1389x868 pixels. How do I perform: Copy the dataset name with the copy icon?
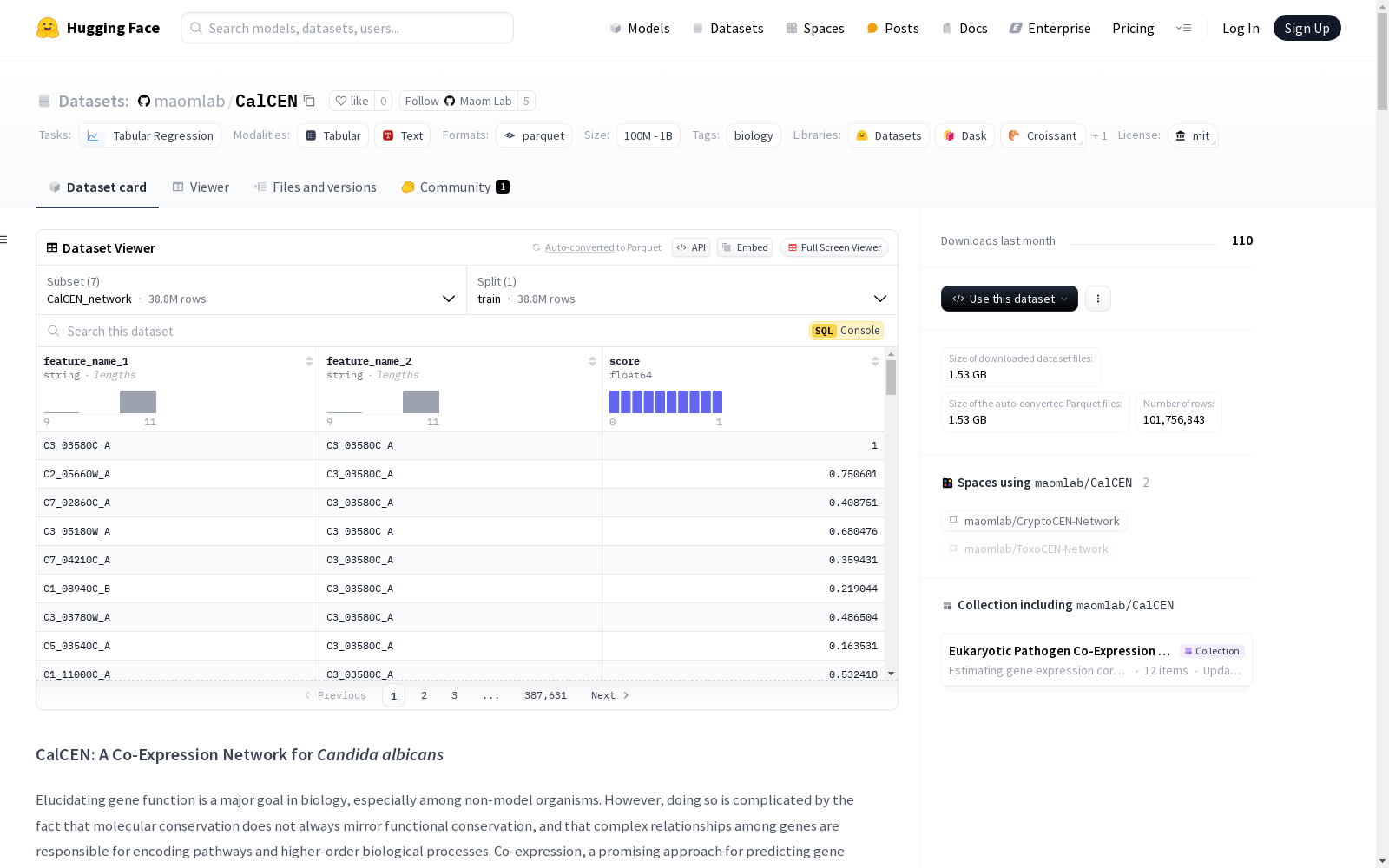309,101
